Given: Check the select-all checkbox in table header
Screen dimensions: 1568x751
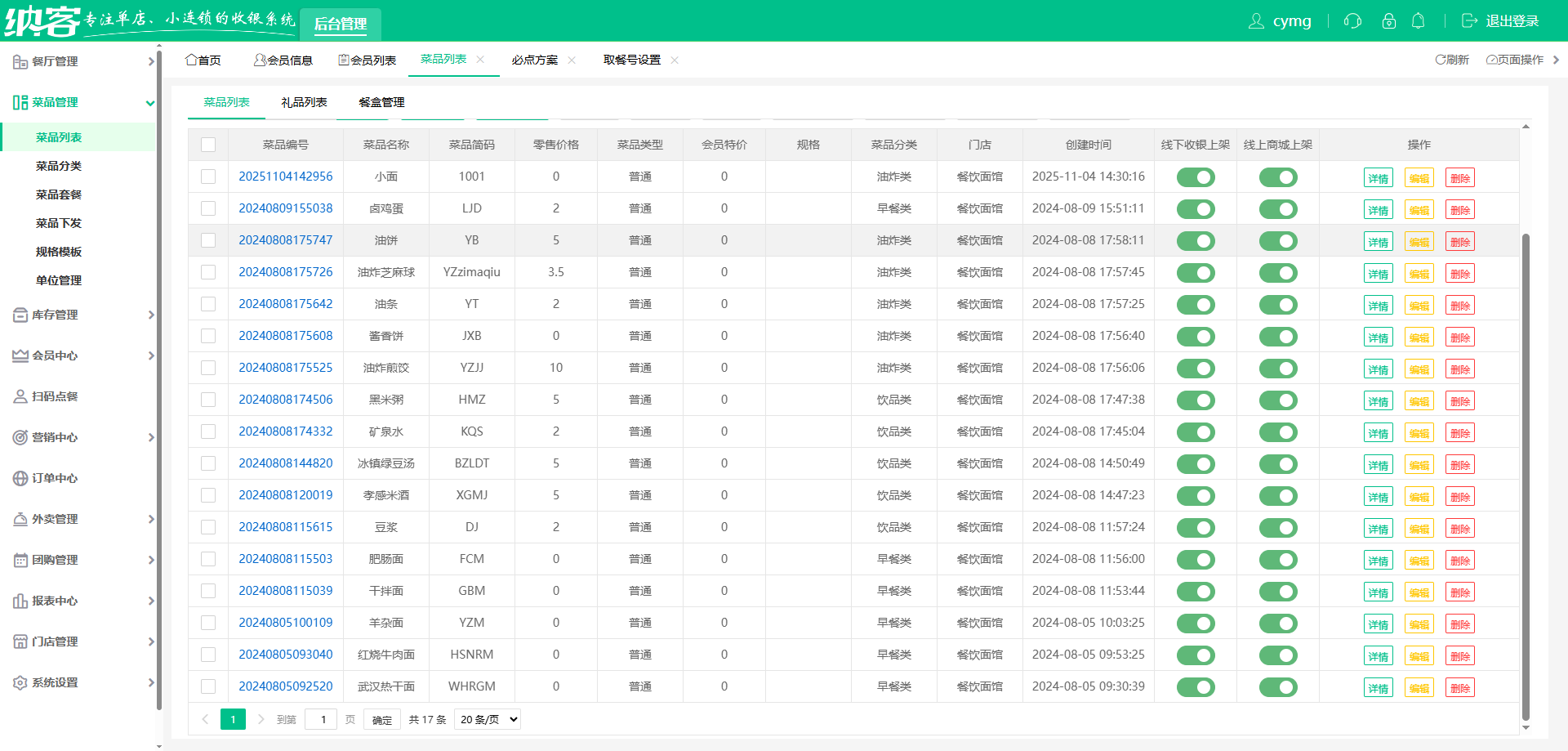Looking at the screenshot, I should pos(208,145).
